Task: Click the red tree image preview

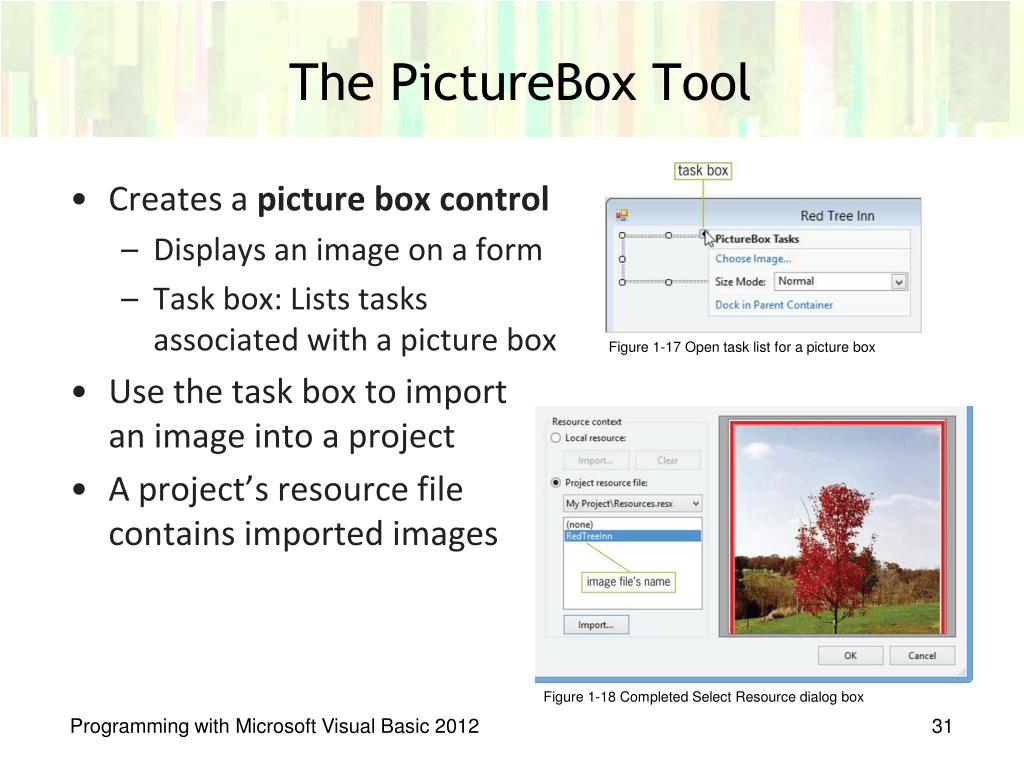Action: pyautogui.click(x=837, y=528)
